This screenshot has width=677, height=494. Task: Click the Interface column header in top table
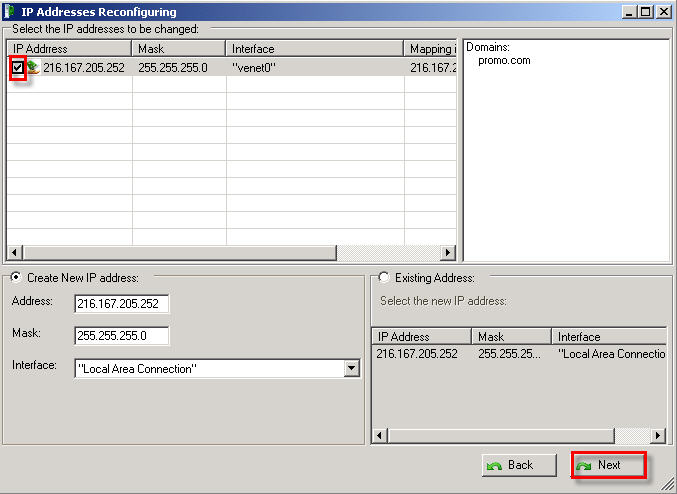315,49
